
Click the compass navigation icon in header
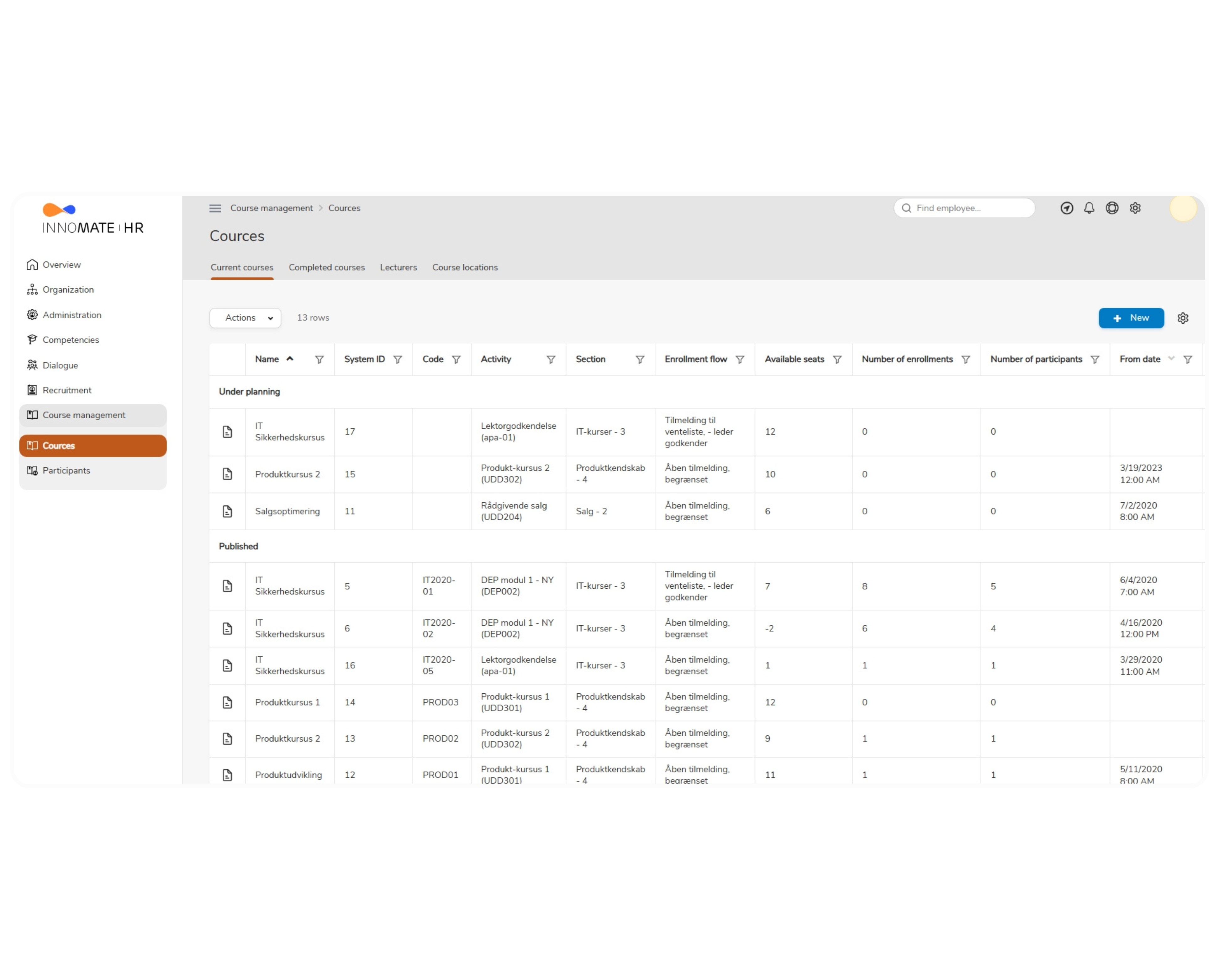click(1066, 208)
